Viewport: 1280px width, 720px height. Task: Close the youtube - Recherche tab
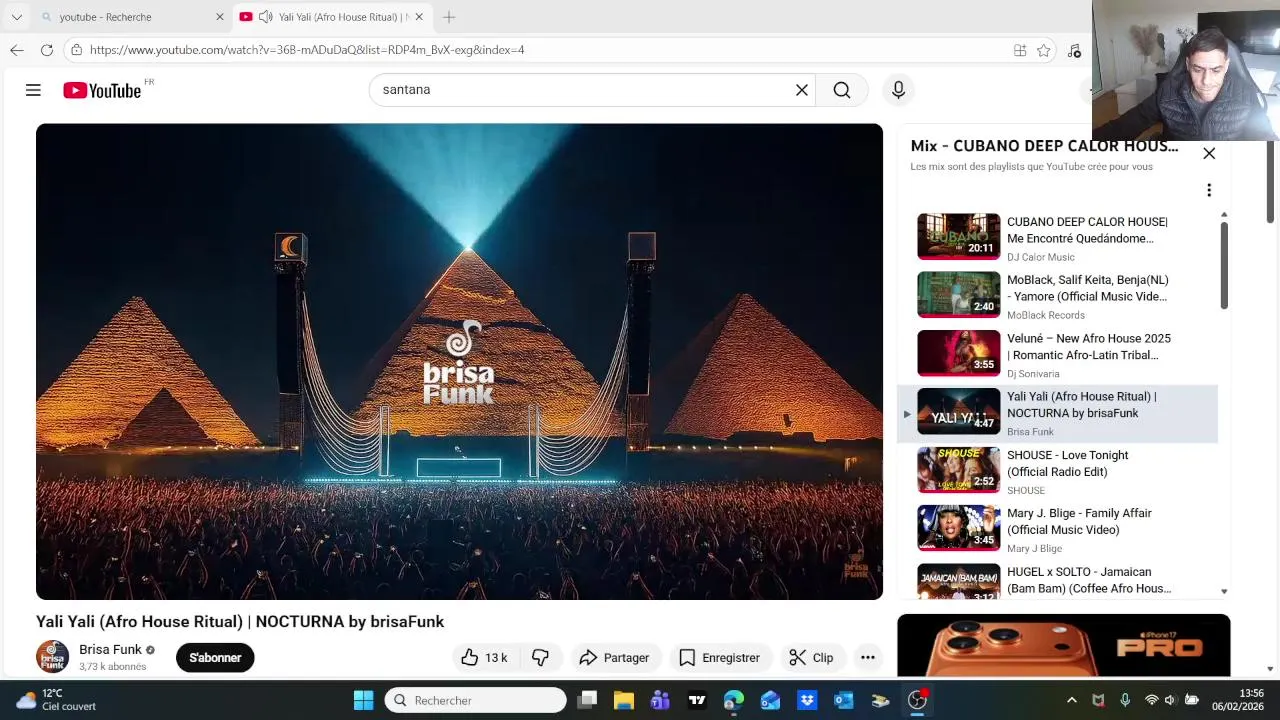220,17
